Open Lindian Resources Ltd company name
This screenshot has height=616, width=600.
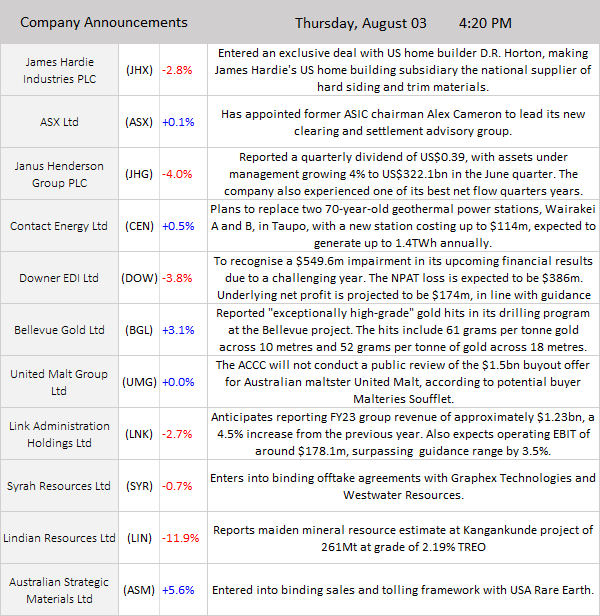59,538
